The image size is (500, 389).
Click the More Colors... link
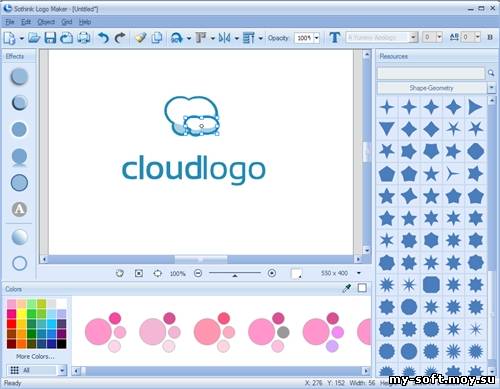pos(35,356)
